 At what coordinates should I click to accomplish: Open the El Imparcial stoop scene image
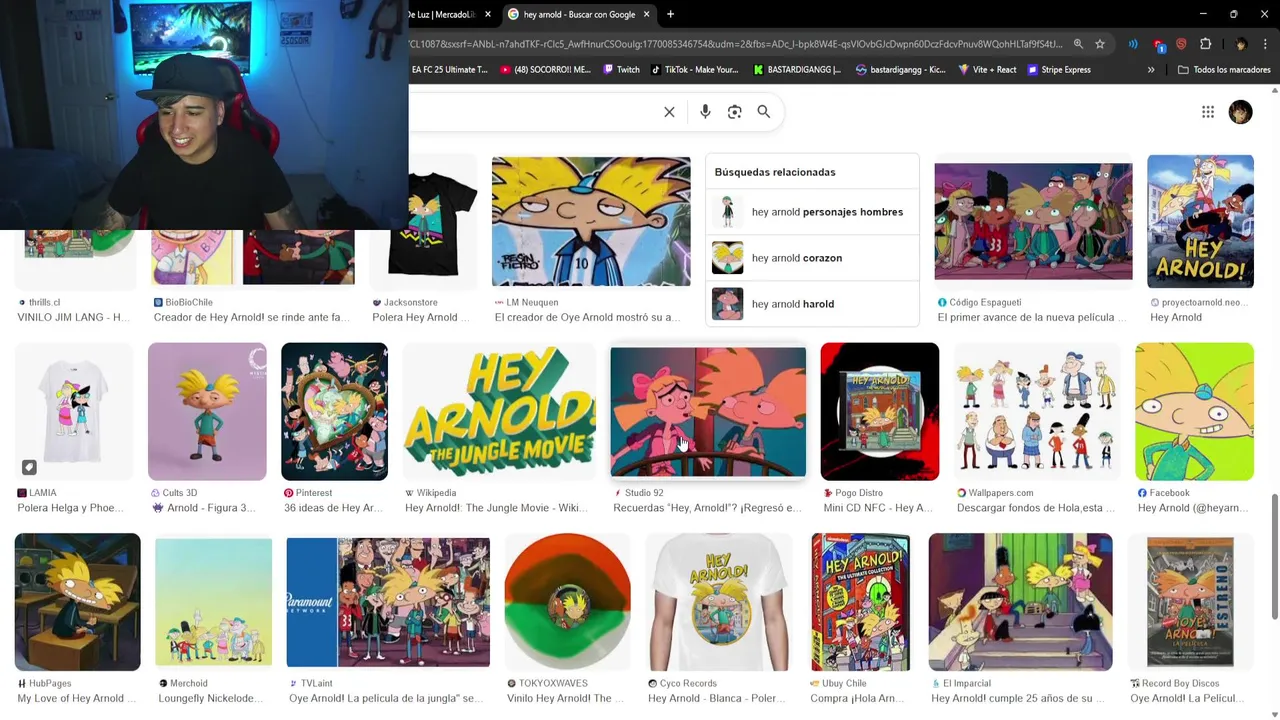point(1020,602)
